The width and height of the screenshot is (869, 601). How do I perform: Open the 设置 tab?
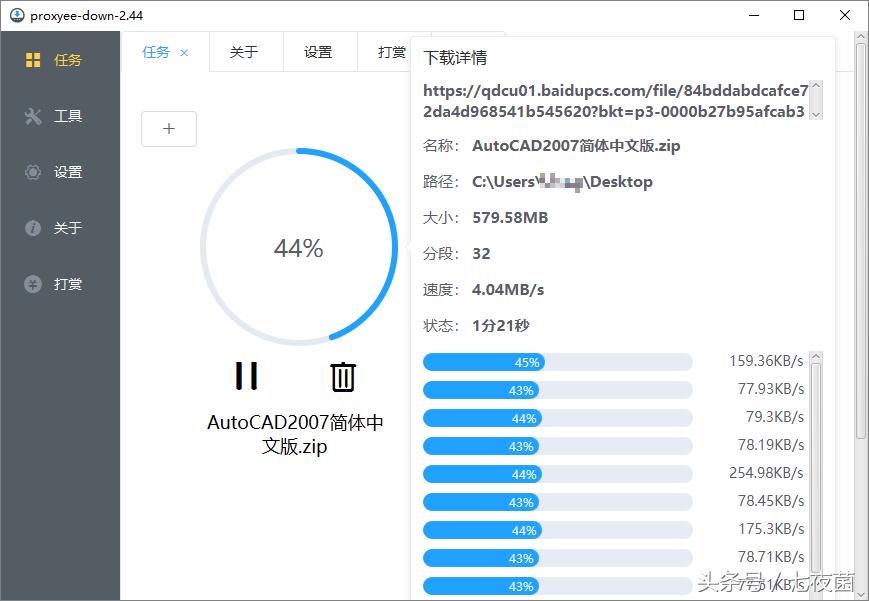click(320, 51)
